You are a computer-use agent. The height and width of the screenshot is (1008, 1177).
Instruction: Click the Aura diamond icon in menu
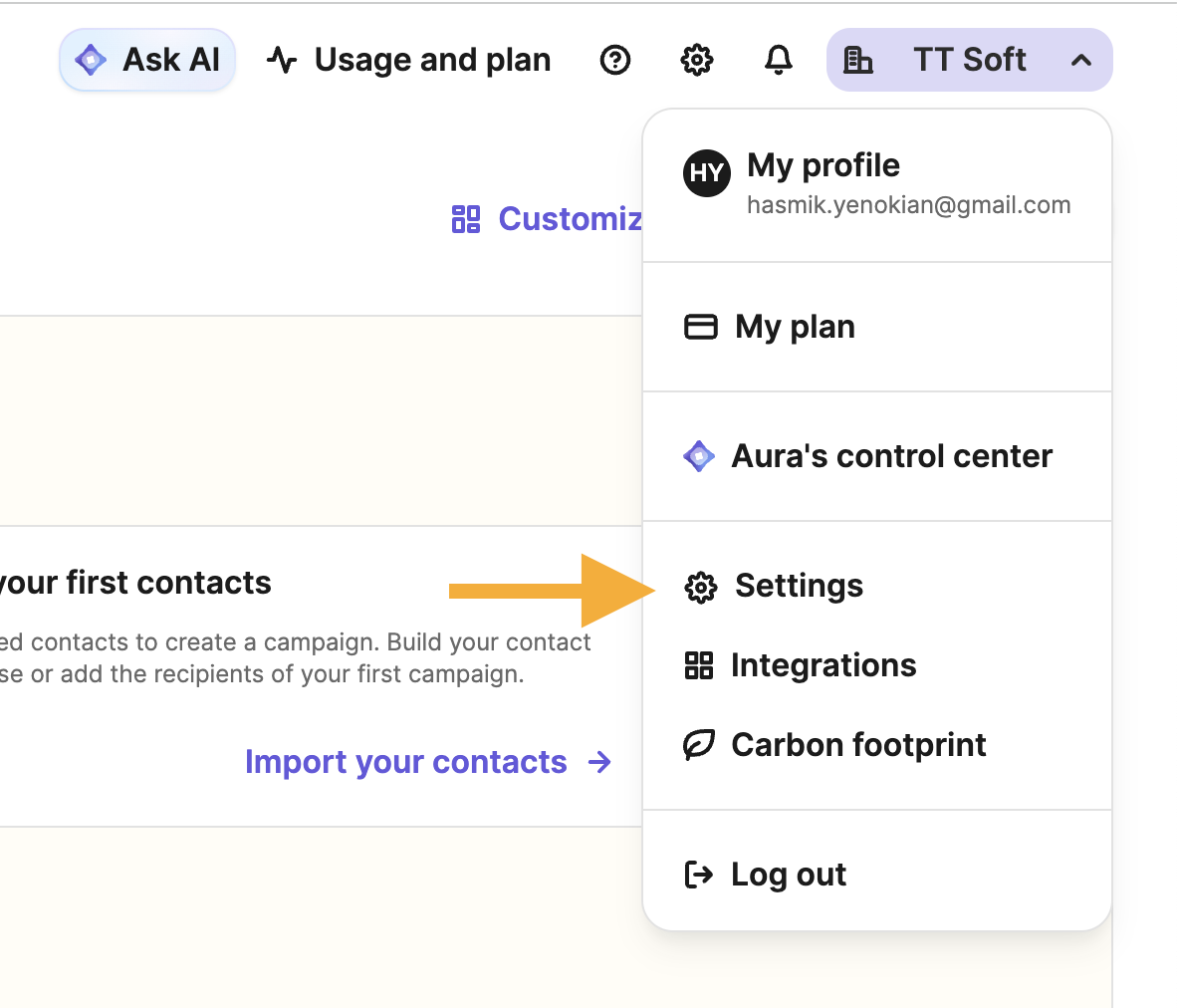(x=699, y=456)
